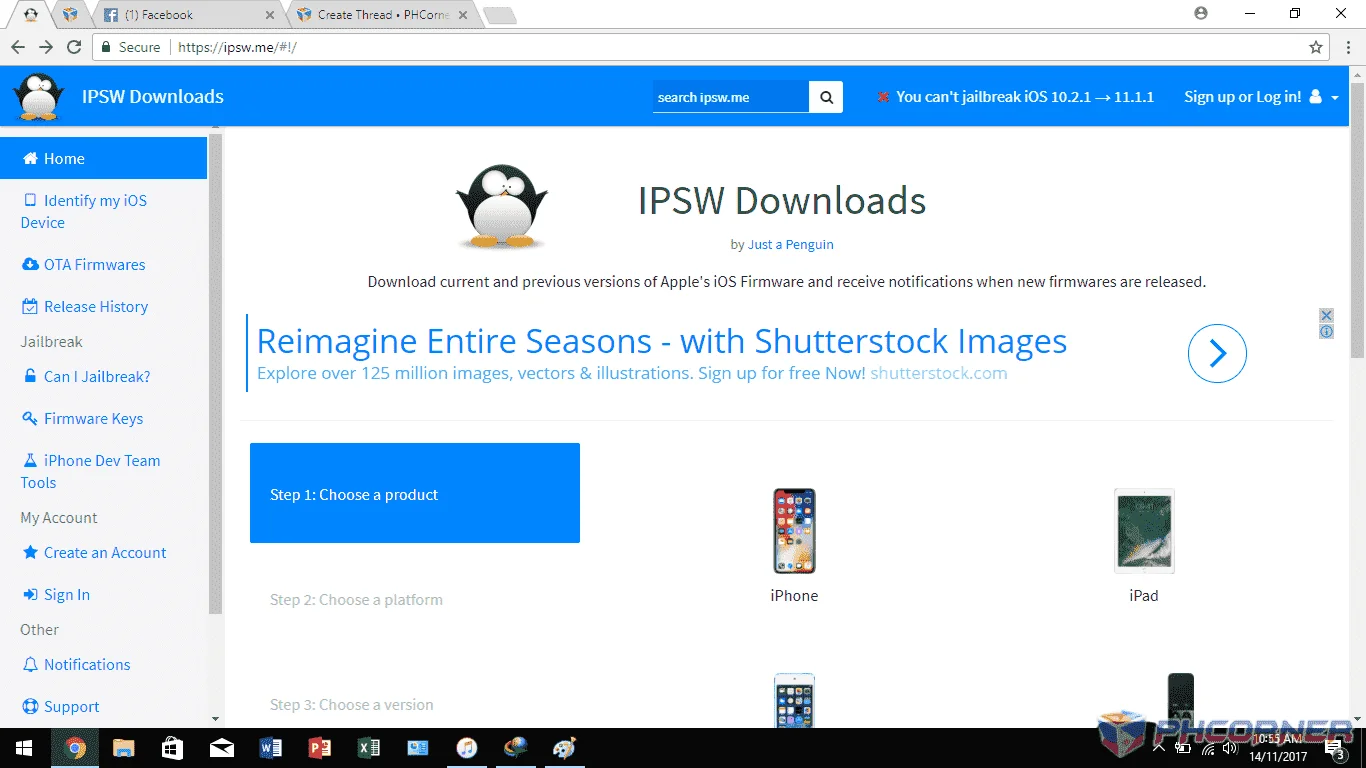This screenshot has height=768, width=1366.
Task: Click the OTA Firmwares cloud download icon
Action: 30,265
